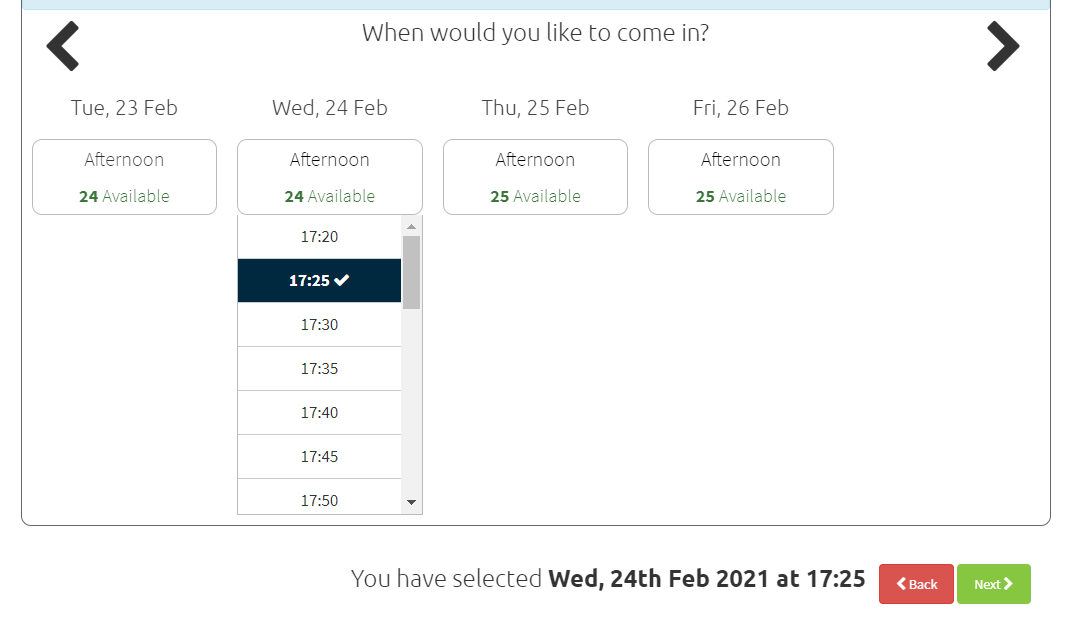Viewport: 1072px width, 622px height.
Task: Pick the 17:45 time slot
Action: [x=319, y=457]
